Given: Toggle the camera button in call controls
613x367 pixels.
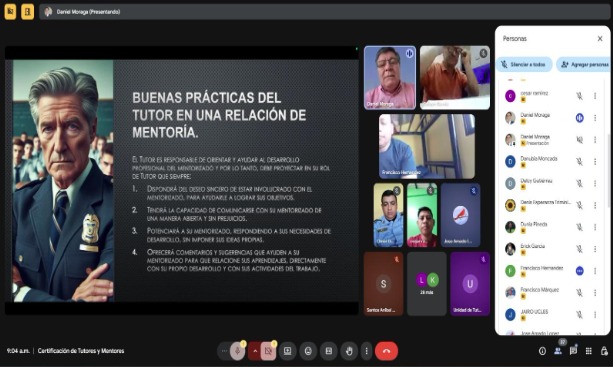Looking at the screenshot, I should (x=268, y=351).
